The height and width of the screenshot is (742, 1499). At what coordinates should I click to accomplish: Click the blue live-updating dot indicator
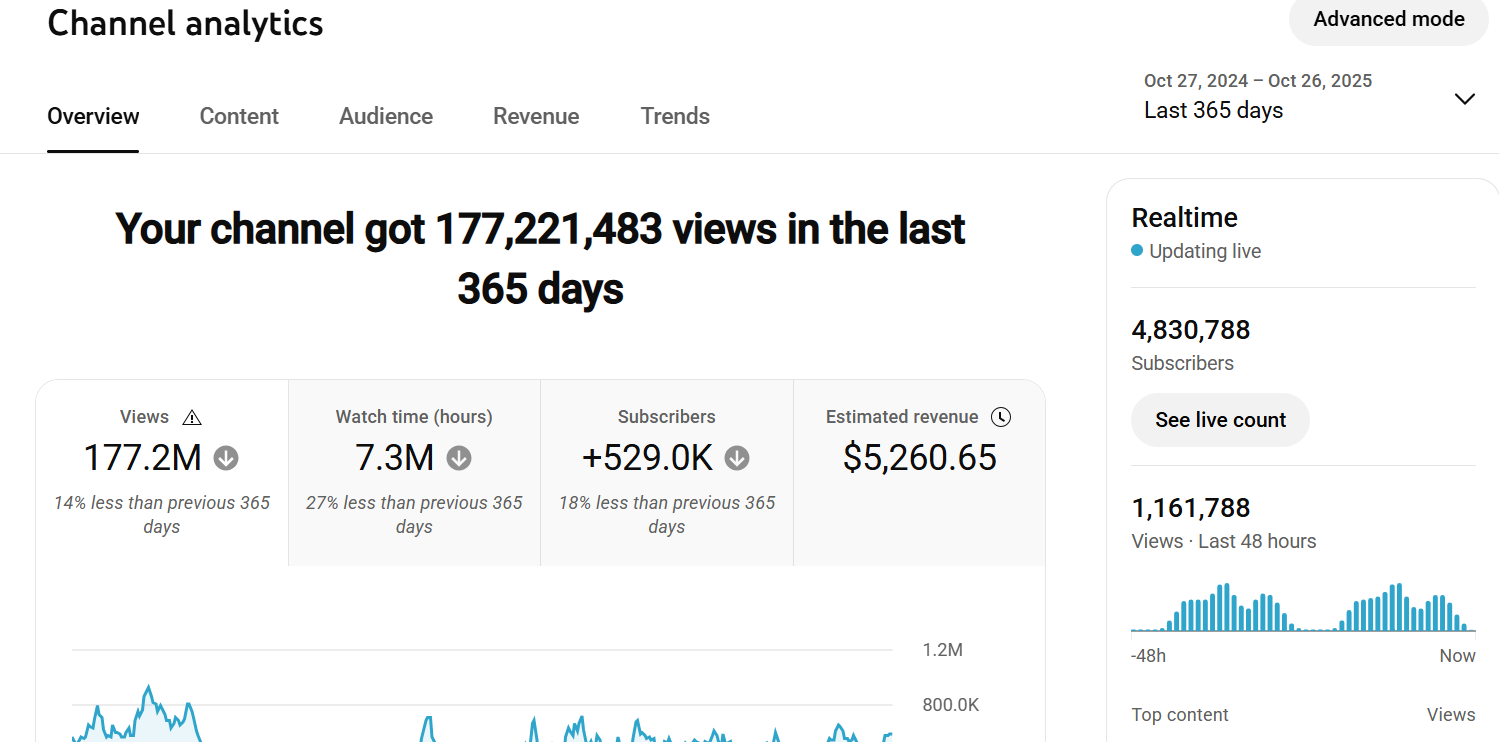pos(1137,251)
